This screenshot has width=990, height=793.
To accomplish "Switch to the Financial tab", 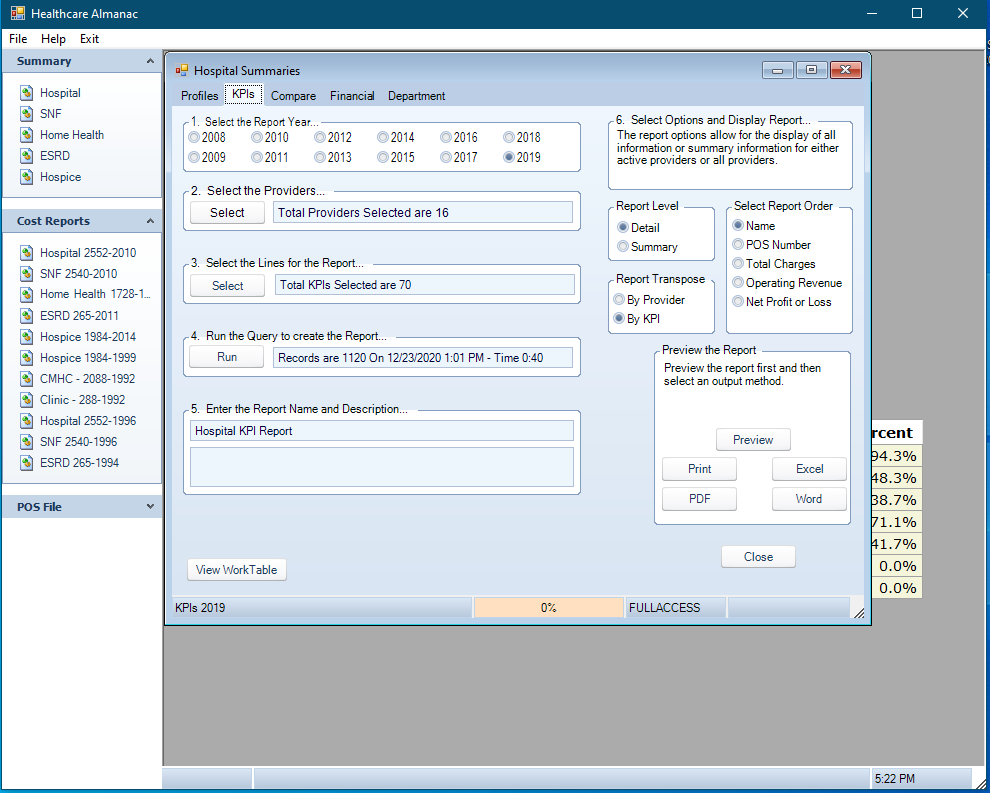I will pos(352,96).
